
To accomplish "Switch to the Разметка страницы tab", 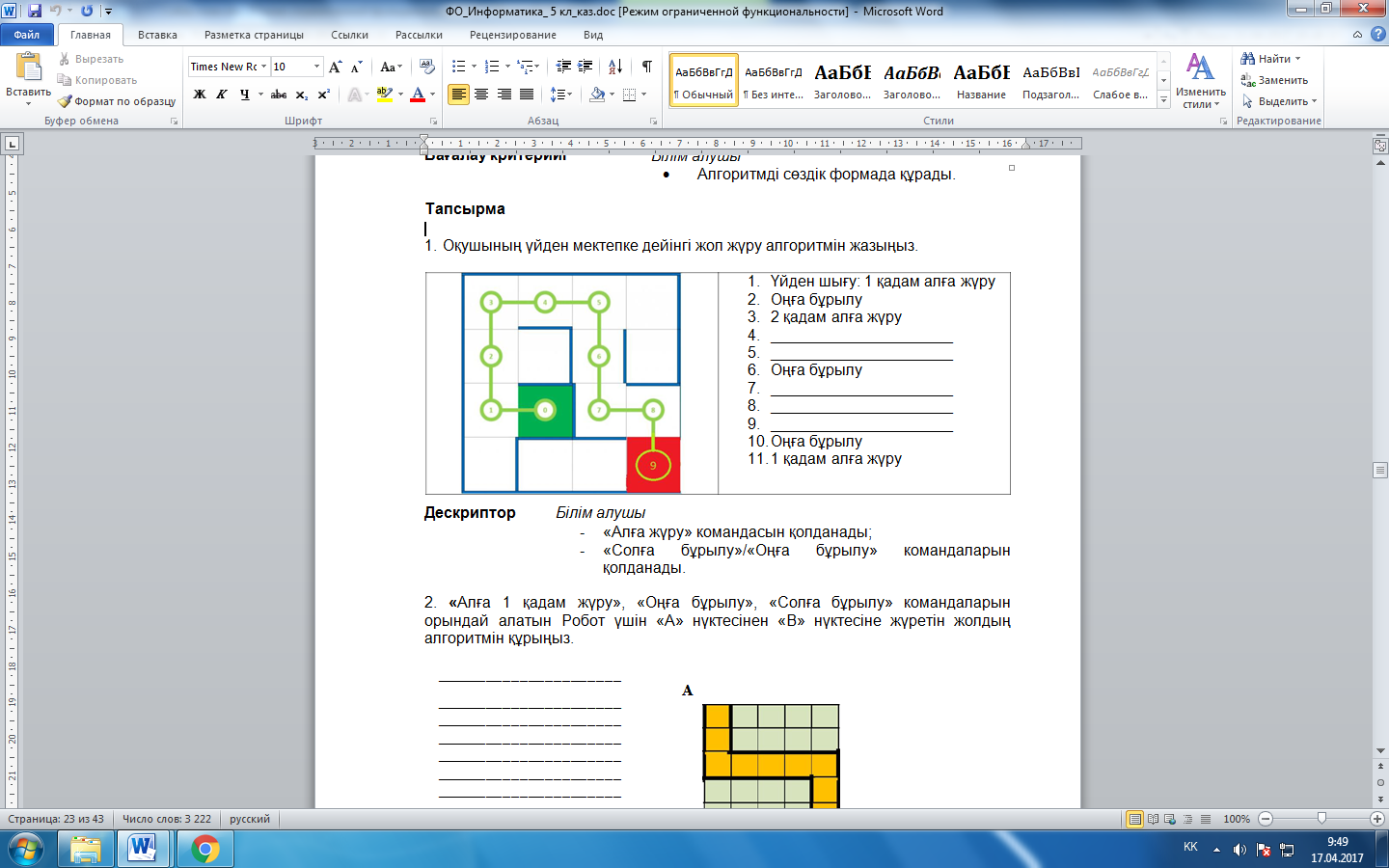I will tap(254, 35).
